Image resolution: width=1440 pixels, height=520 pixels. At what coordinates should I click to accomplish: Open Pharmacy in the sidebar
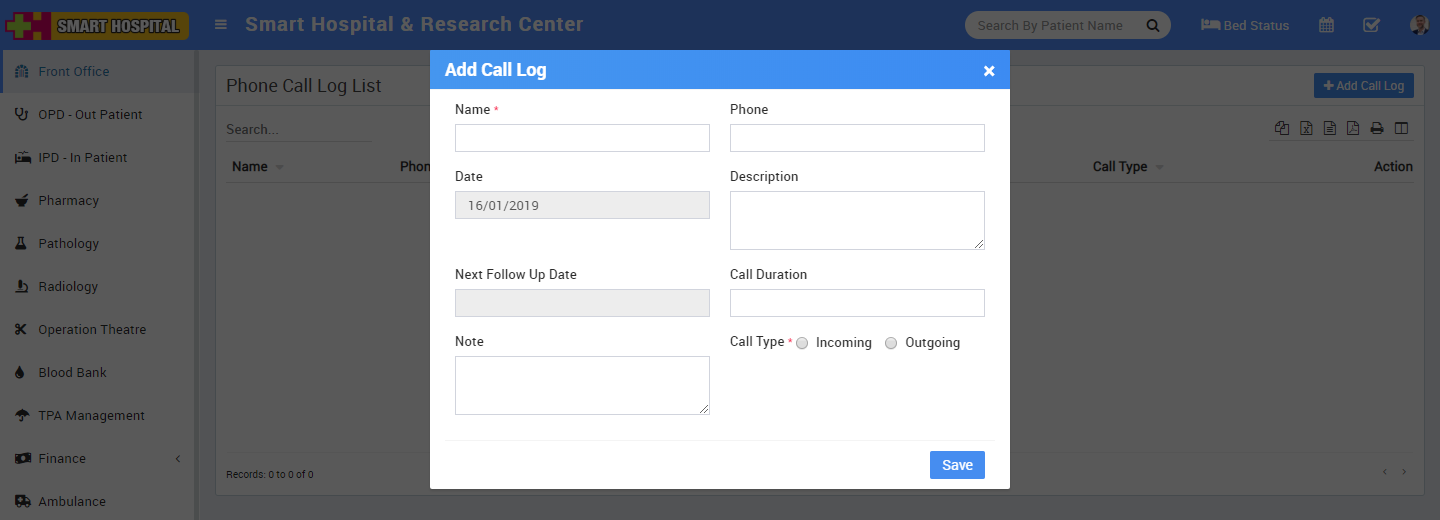[x=68, y=200]
